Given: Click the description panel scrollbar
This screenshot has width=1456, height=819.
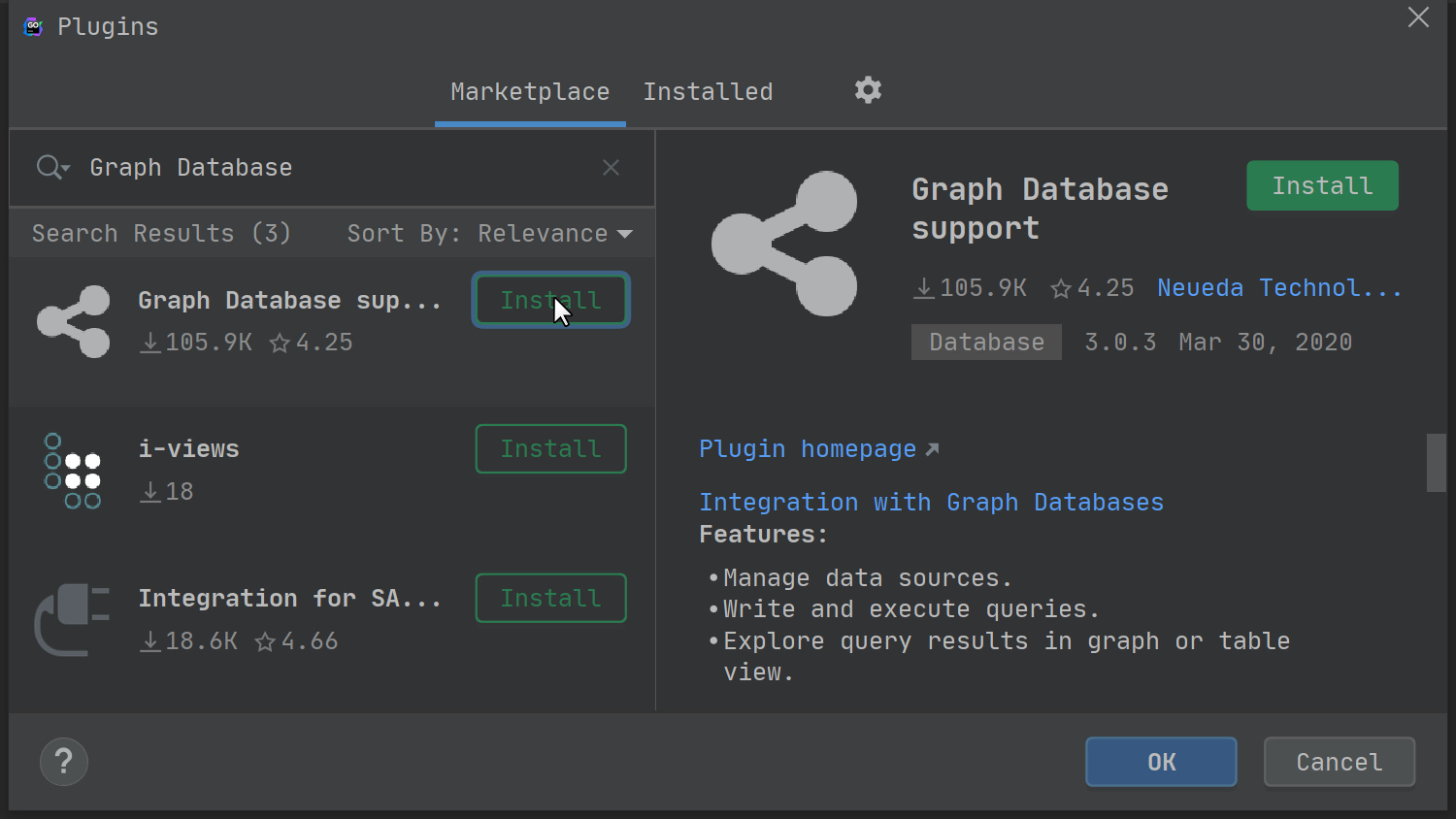Looking at the screenshot, I should (x=1436, y=463).
